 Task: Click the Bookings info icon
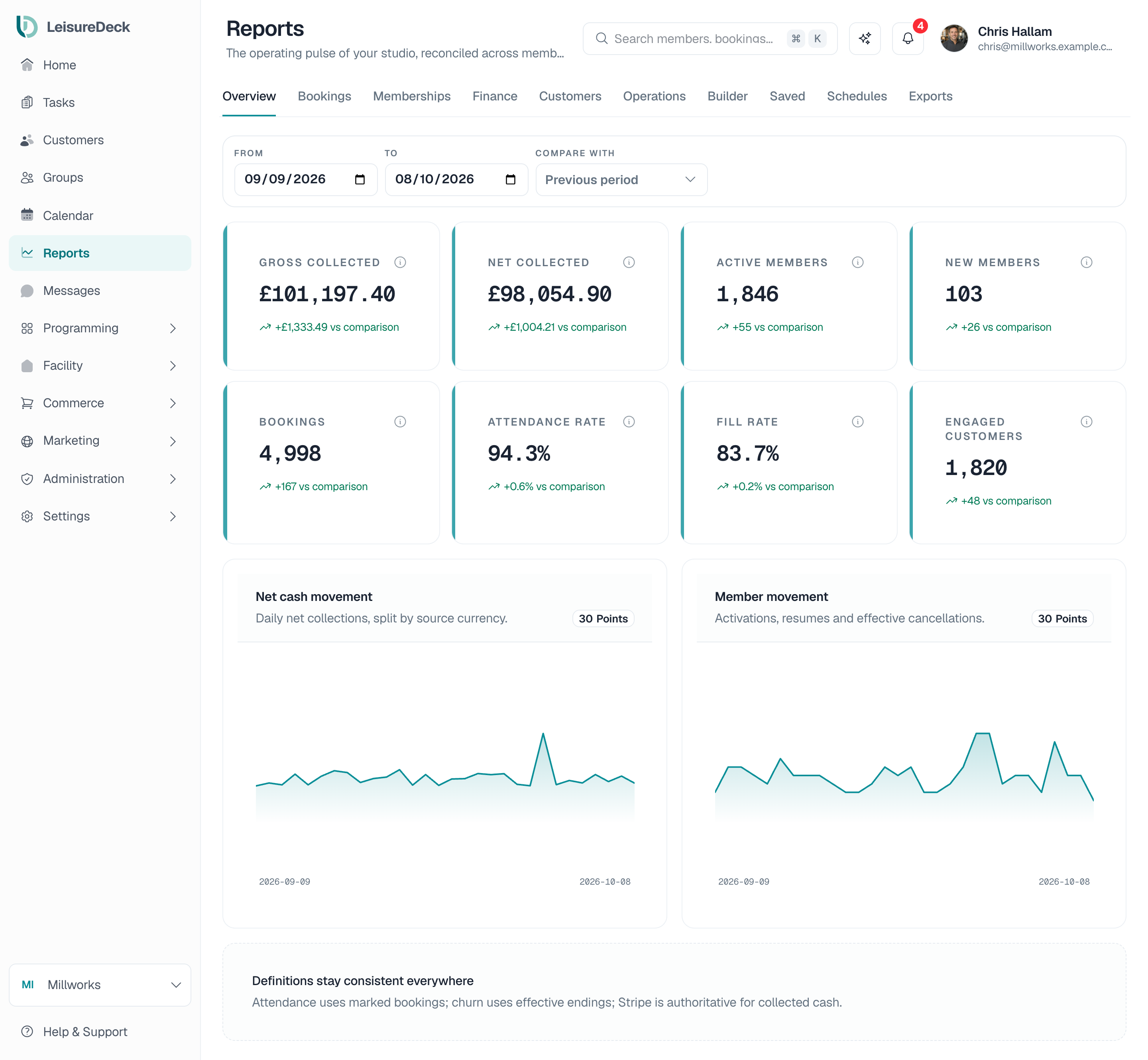(x=400, y=422)
